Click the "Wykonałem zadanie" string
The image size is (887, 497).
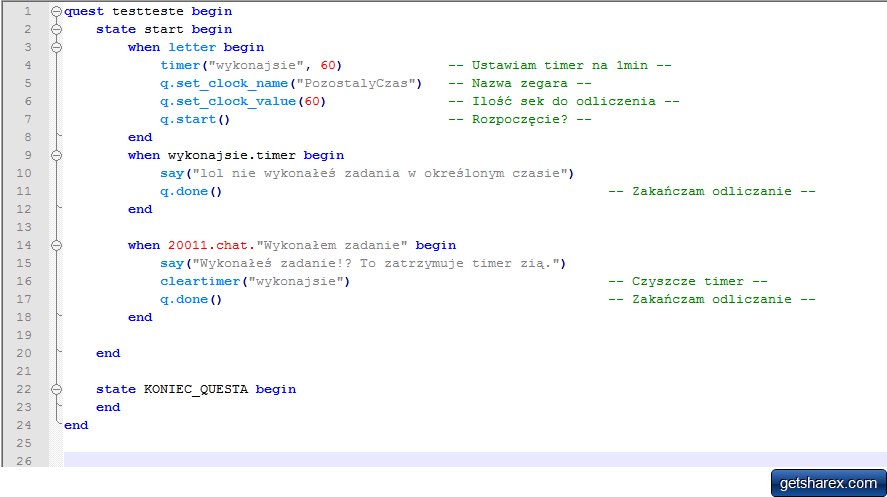[x=332, y=245]
